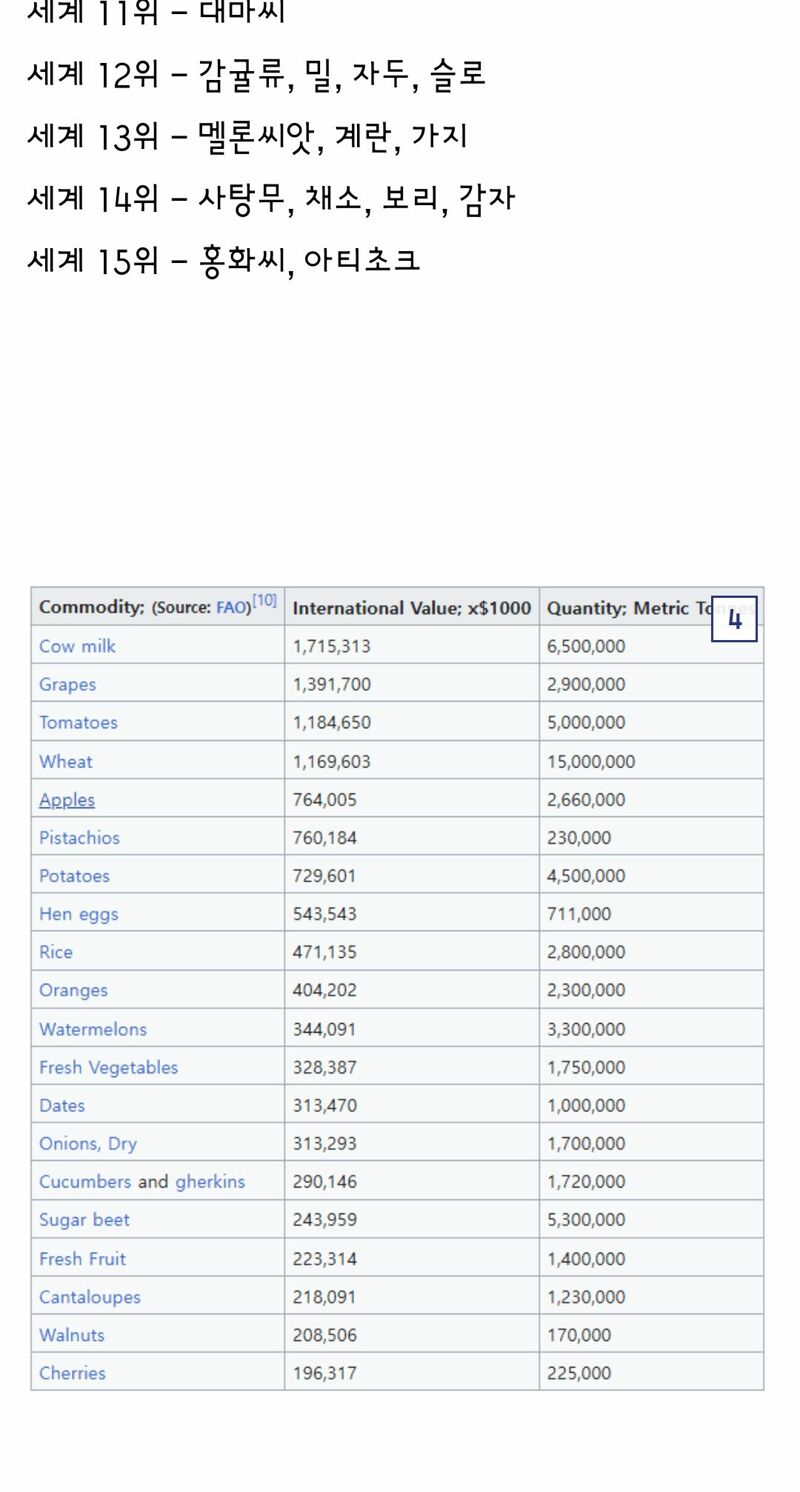Select the Cantaloupes quantity 1,230,000
The height and width of the screenshot is (1492, 800).
pos(586,1296)
